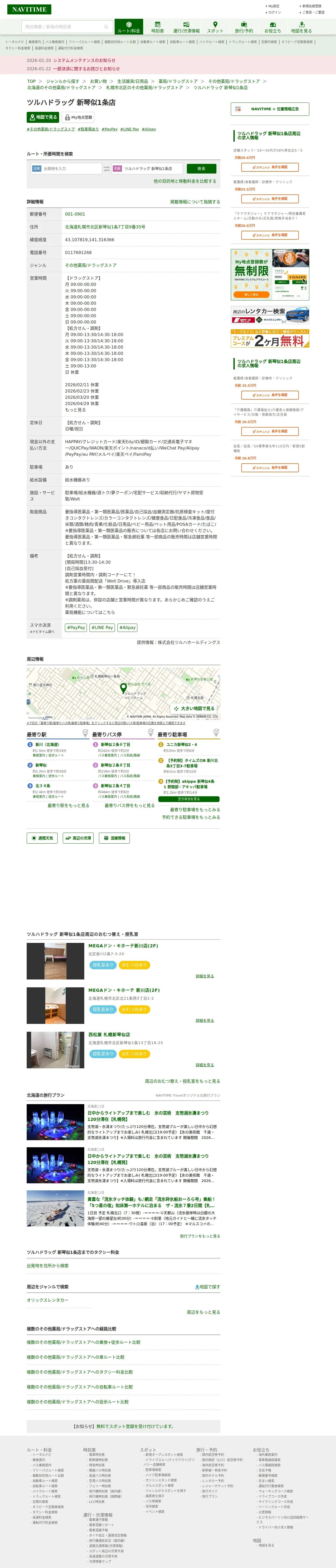Open the 流氷タッチ体験 travel plan thumbnail

tap(55, 1208)
